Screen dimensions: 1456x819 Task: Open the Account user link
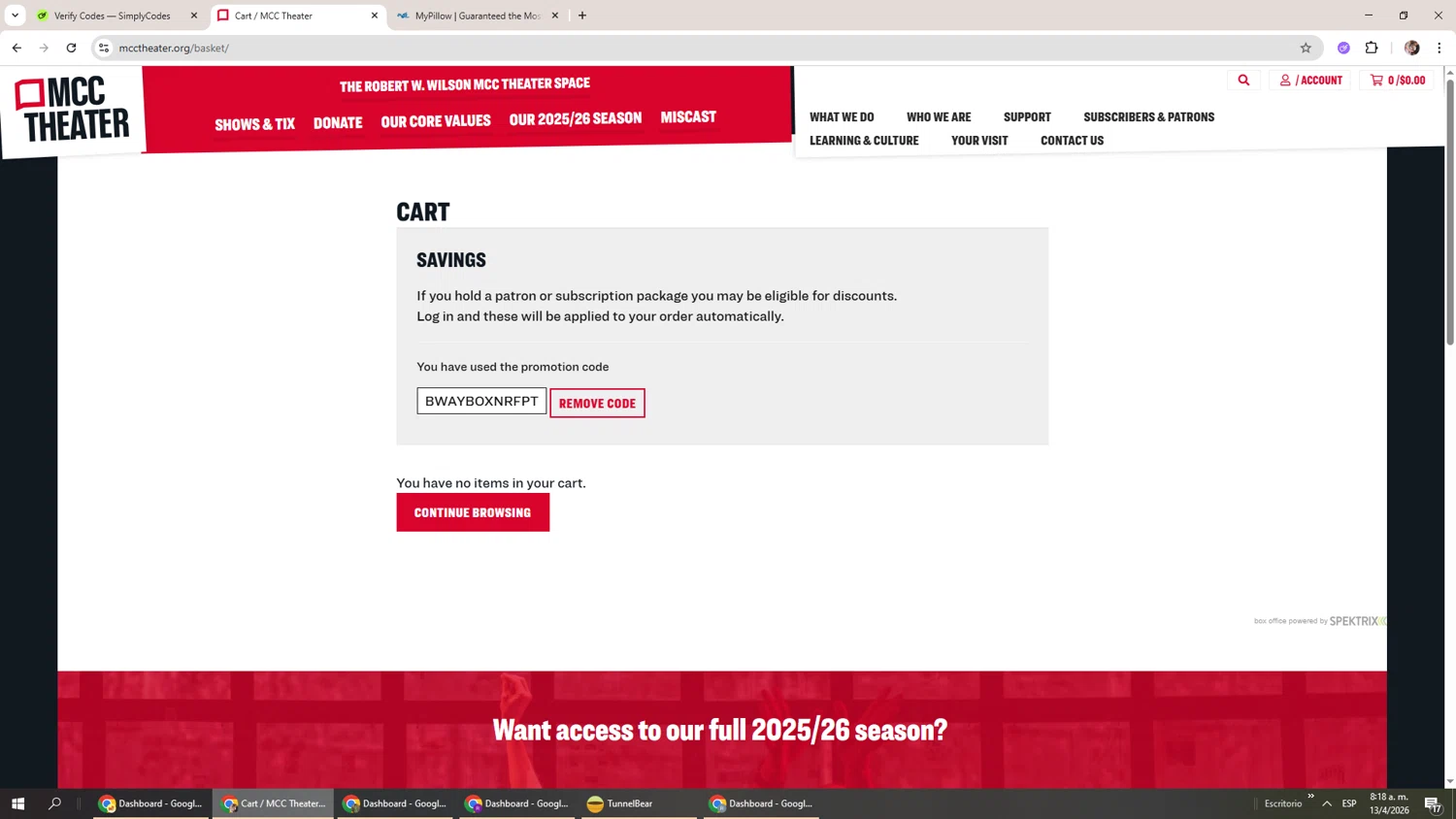[x=1310, y=81]
